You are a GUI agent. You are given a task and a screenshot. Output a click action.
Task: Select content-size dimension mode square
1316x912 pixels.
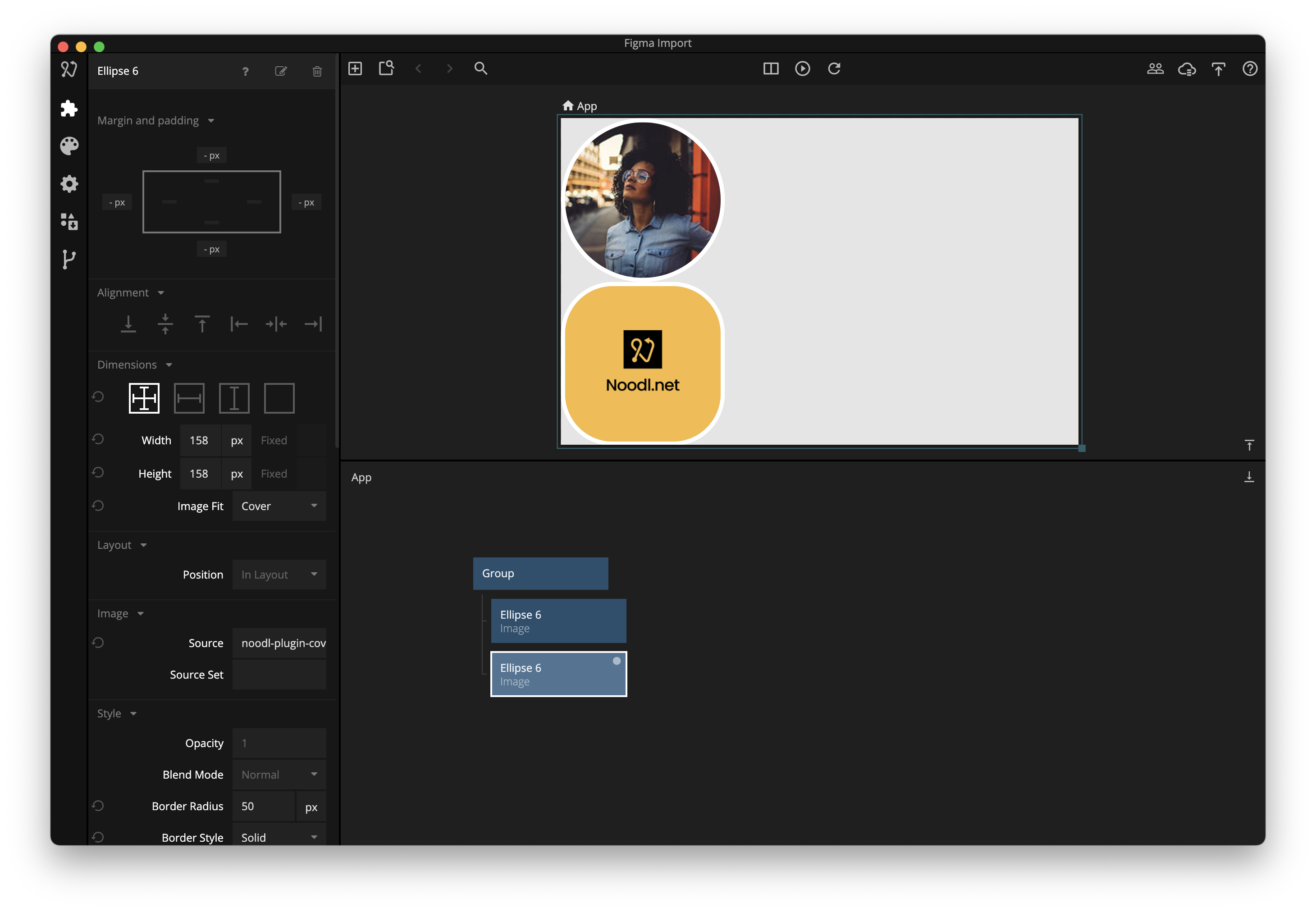tap(279, 398)
